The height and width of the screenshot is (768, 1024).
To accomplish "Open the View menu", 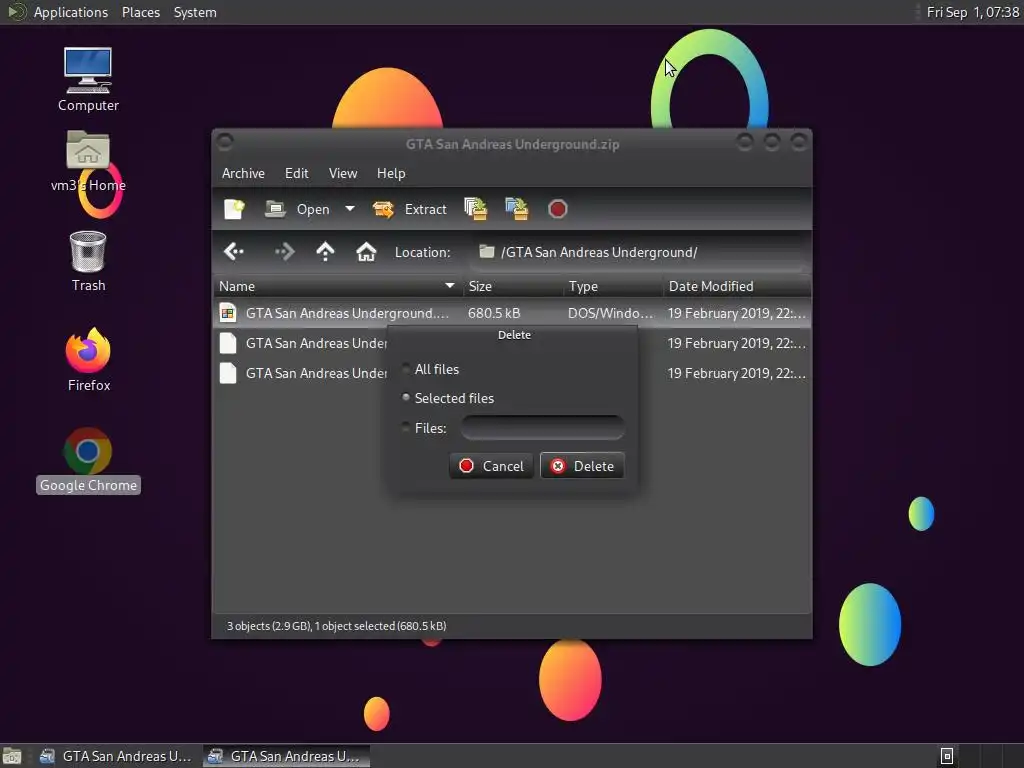I will tap(343, 173).
